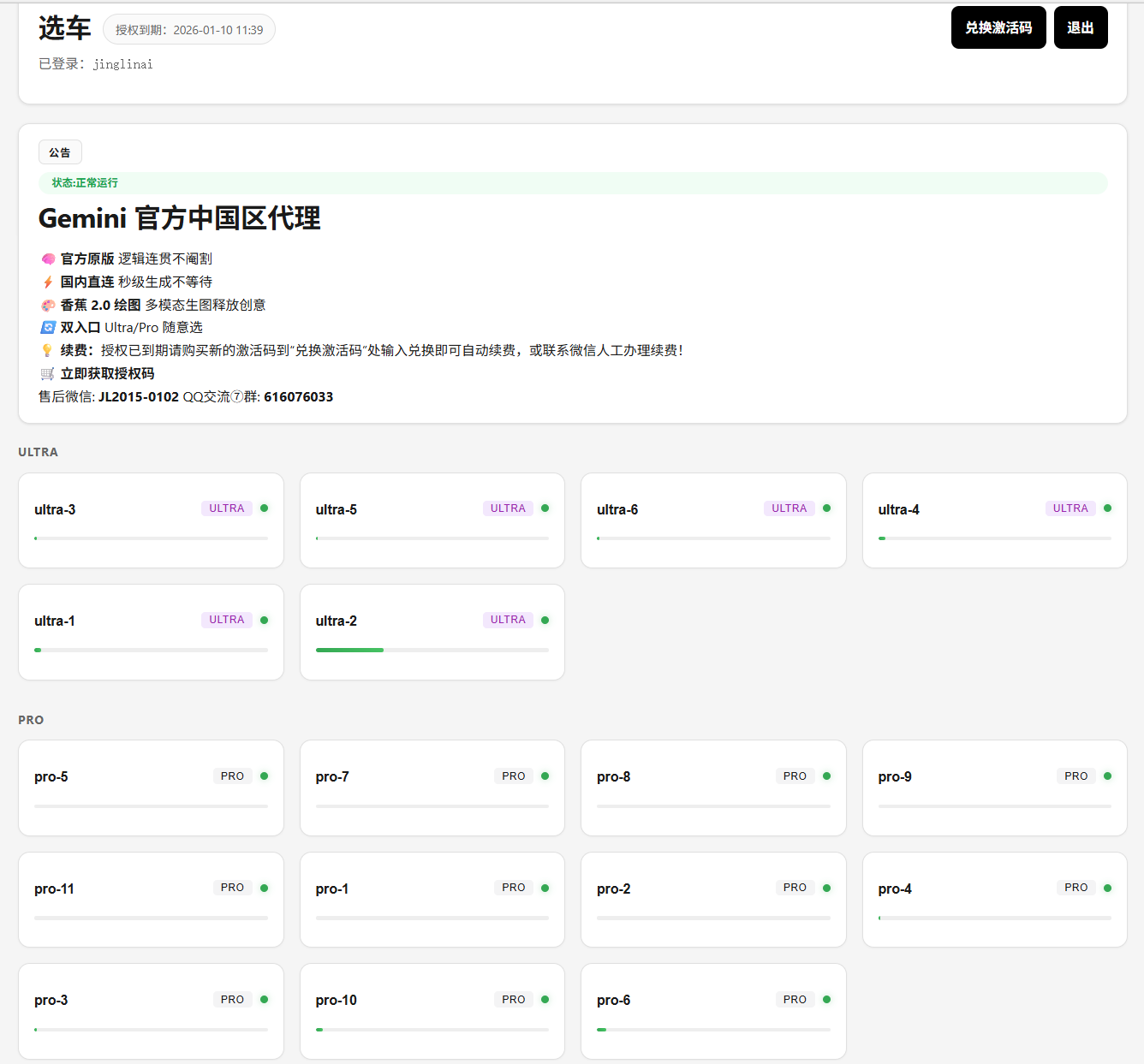Click the 状态:正常运行 status banner

coord(574,182)
